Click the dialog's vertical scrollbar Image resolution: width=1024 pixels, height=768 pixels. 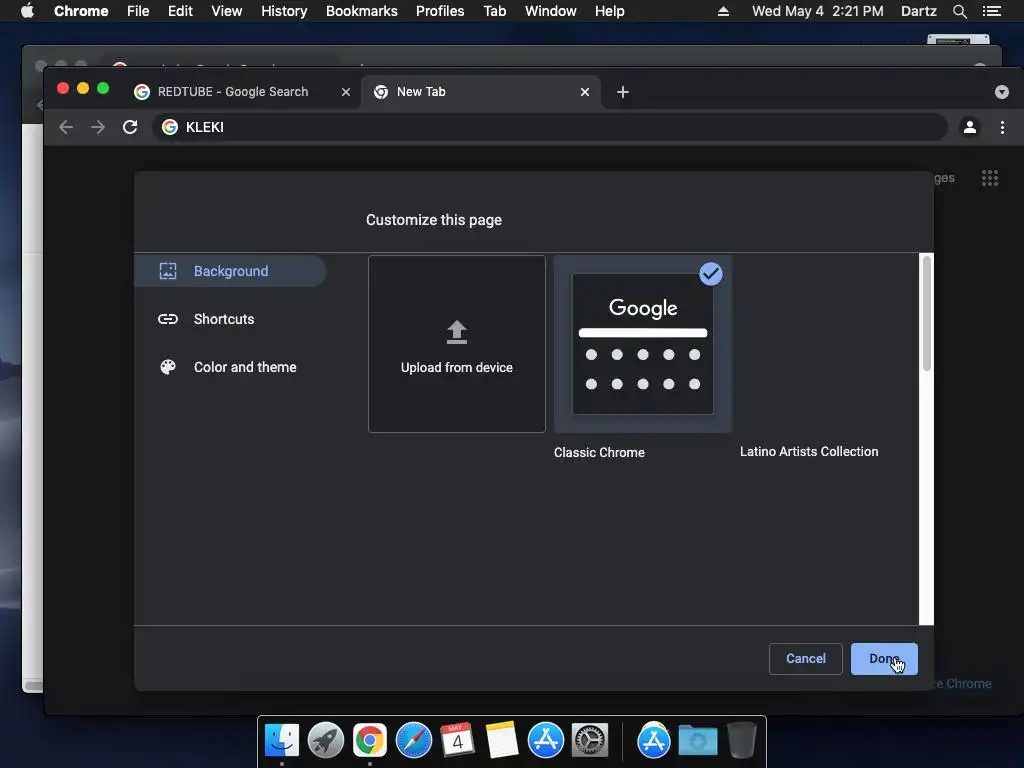click(926, 313)
